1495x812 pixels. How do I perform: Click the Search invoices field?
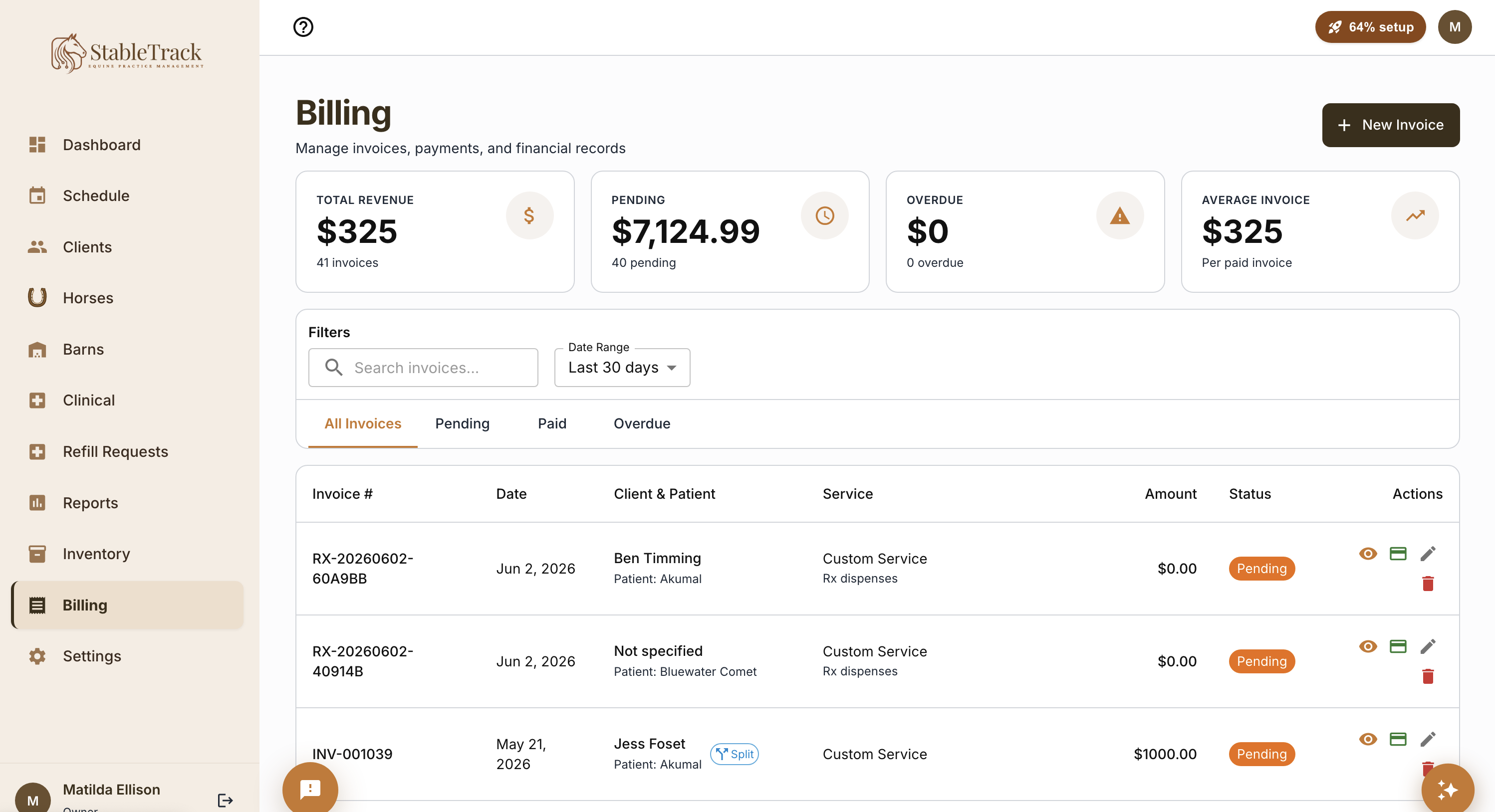pyautogui.click(x=423, y=368)
